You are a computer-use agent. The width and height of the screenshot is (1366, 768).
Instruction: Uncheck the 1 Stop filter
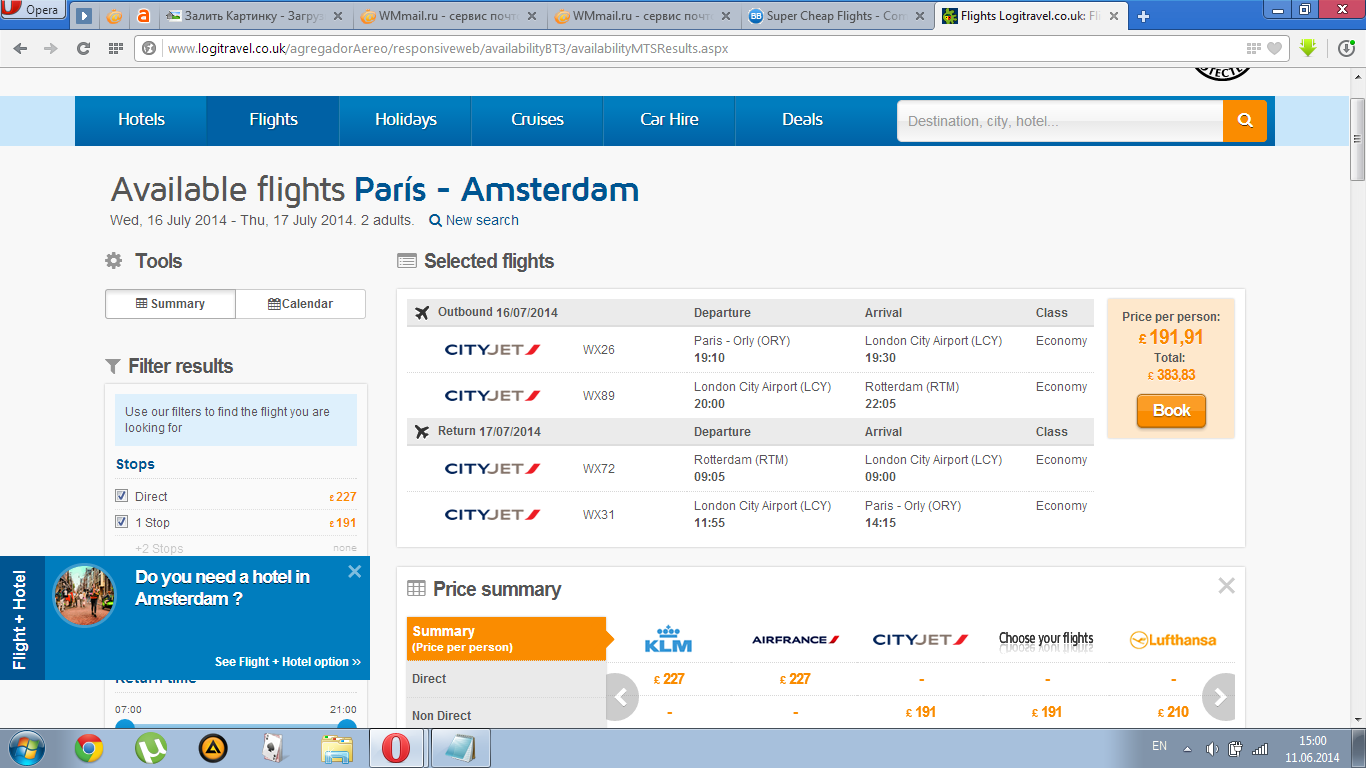point(122,522)
